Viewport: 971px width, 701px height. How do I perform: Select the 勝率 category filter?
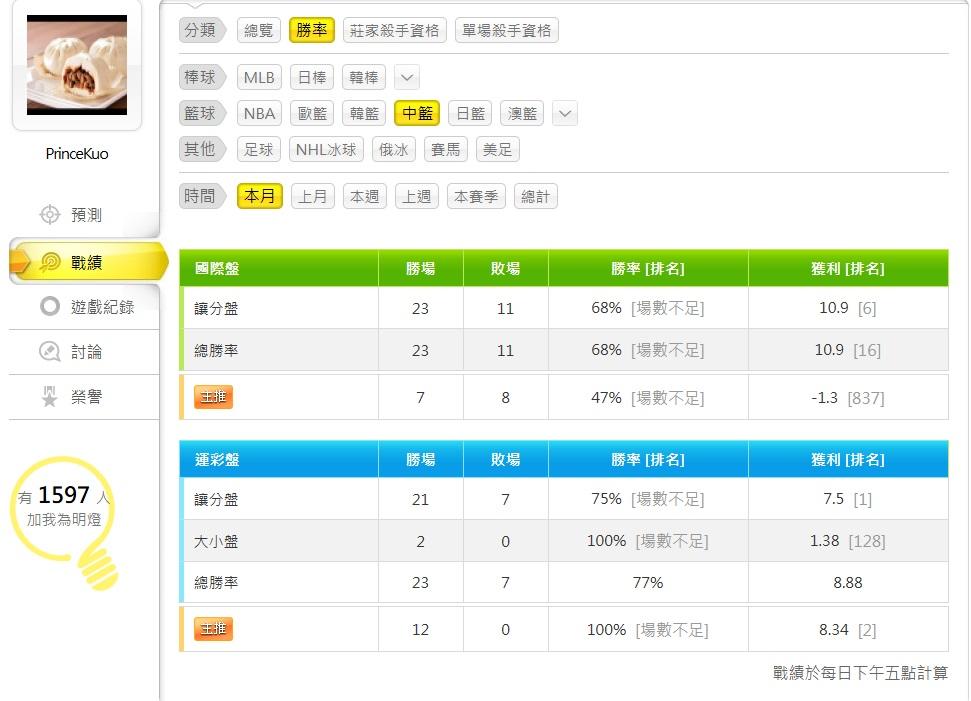coord(311,30)
